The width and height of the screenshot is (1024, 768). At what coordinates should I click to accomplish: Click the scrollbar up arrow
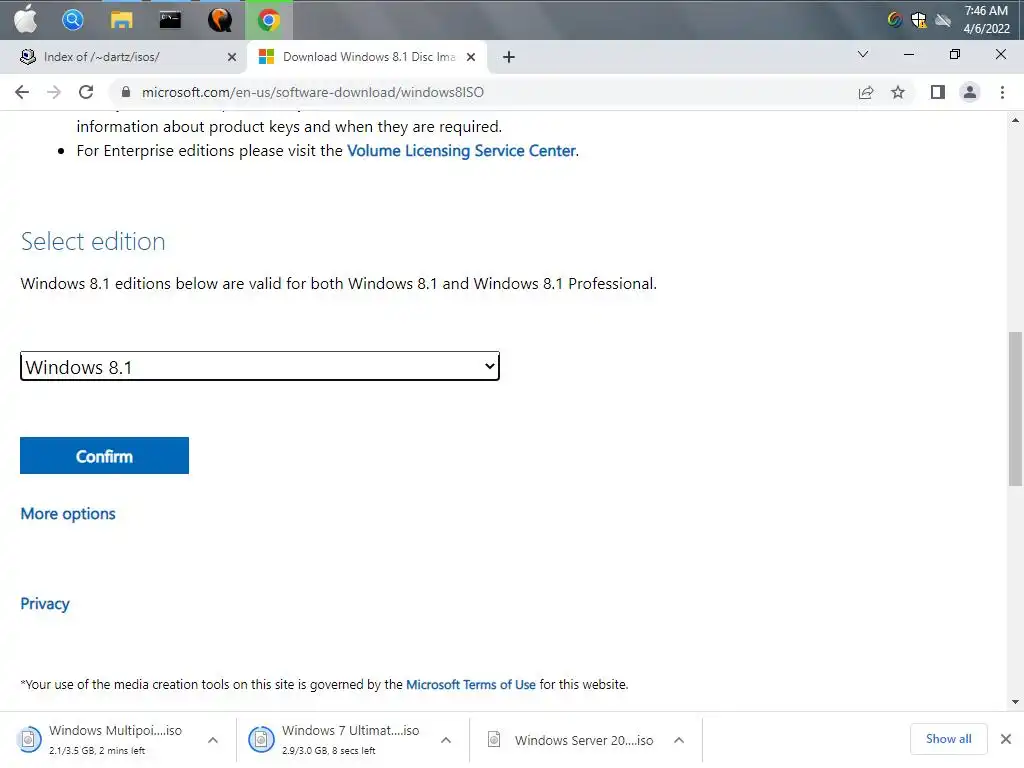click(x=1015, y=120)
